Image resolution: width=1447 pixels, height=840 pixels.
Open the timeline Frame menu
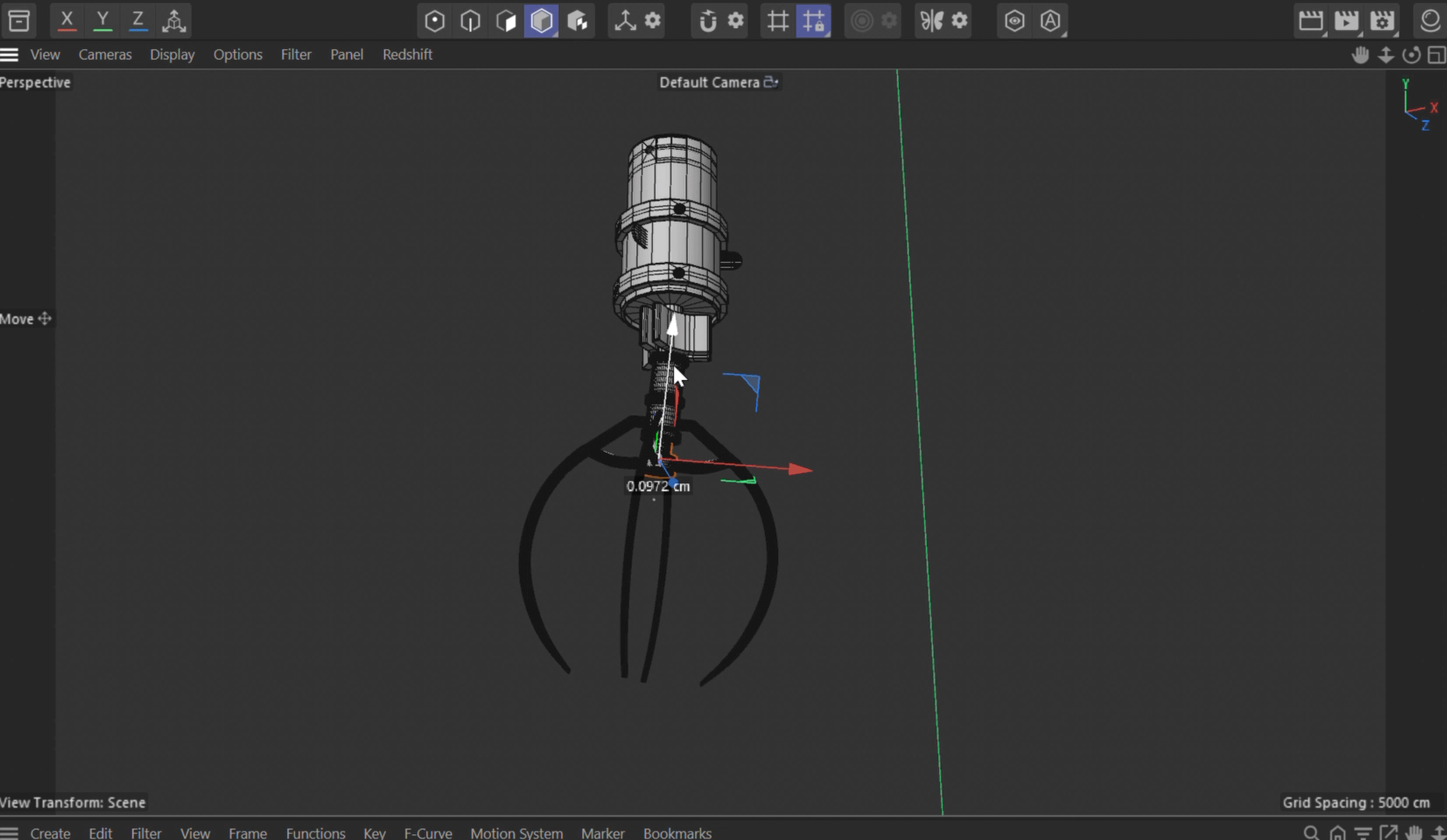pyautogui.click(x=247, y=833)
